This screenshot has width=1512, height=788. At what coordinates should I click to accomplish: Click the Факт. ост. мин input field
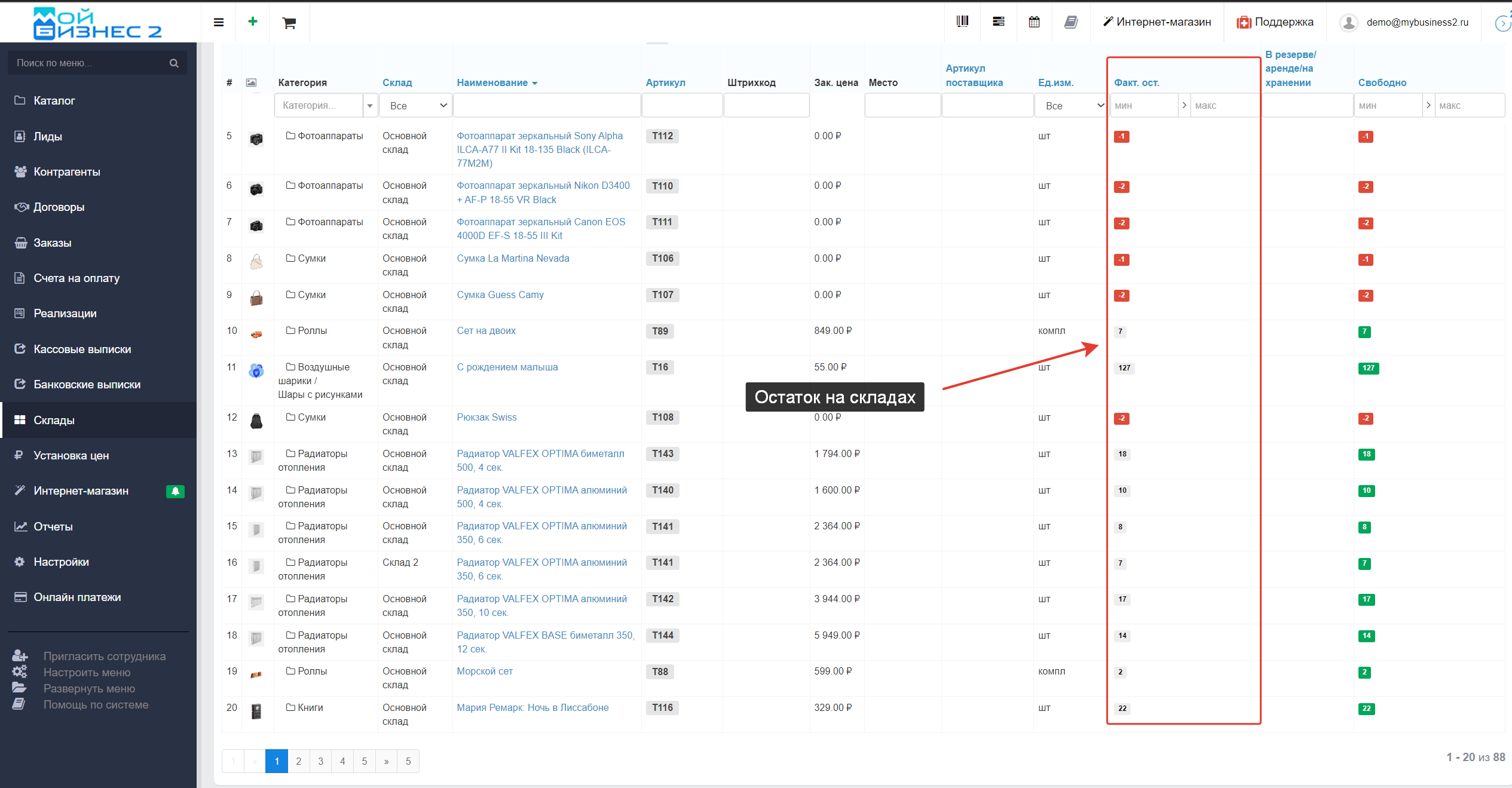coord(1143,106)
